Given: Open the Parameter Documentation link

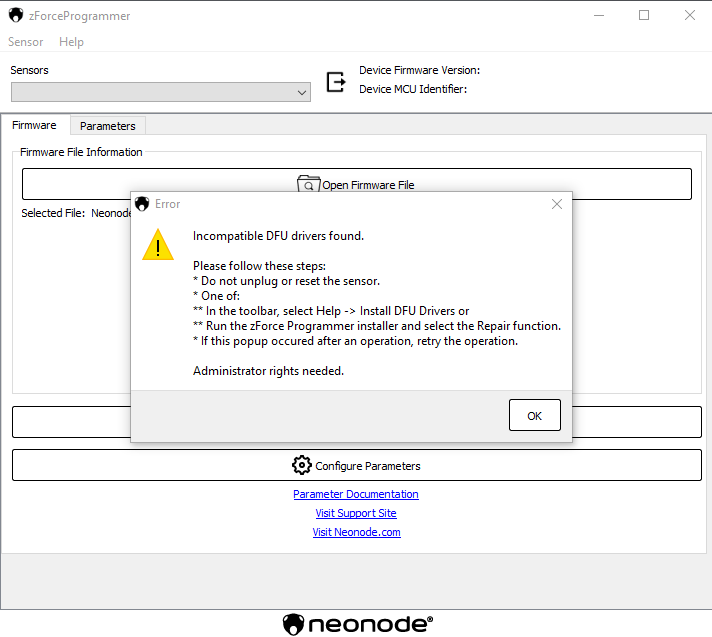Looking at the screenshot, I should tap(355, 494).
